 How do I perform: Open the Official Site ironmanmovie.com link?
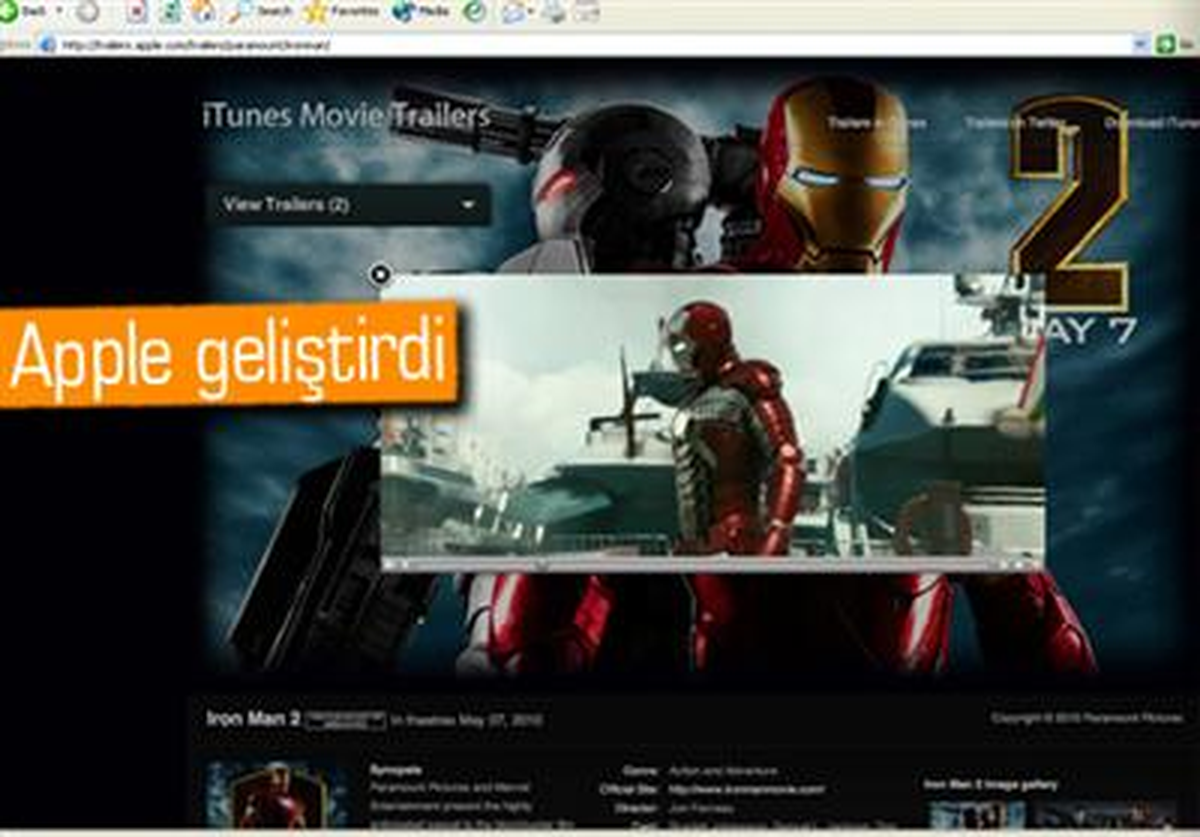(x=747, y=789)
